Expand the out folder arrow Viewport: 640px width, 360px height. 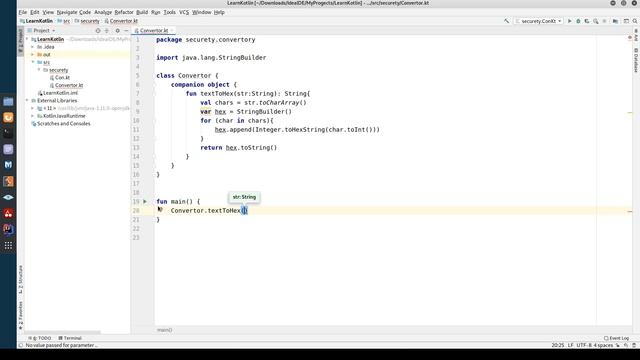[33, 54]
